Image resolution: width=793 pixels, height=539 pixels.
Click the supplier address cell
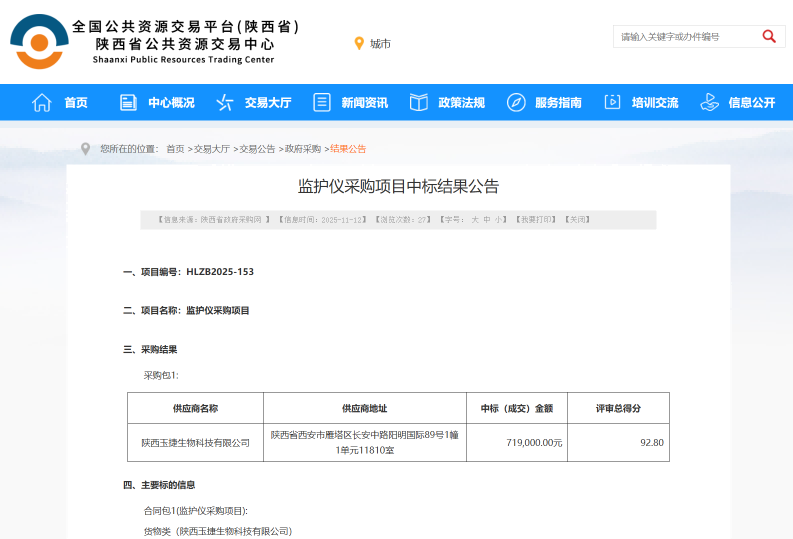tap(365, 442)
